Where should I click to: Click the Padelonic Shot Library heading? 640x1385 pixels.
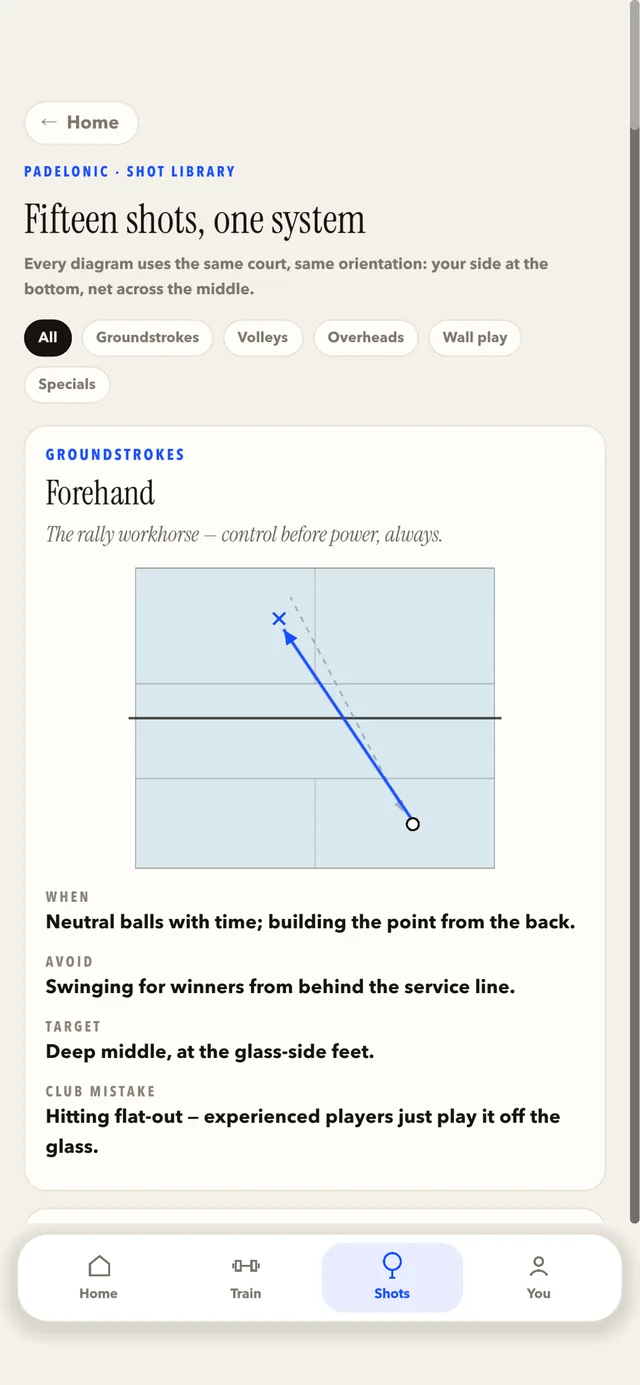[x=130, y=171]
